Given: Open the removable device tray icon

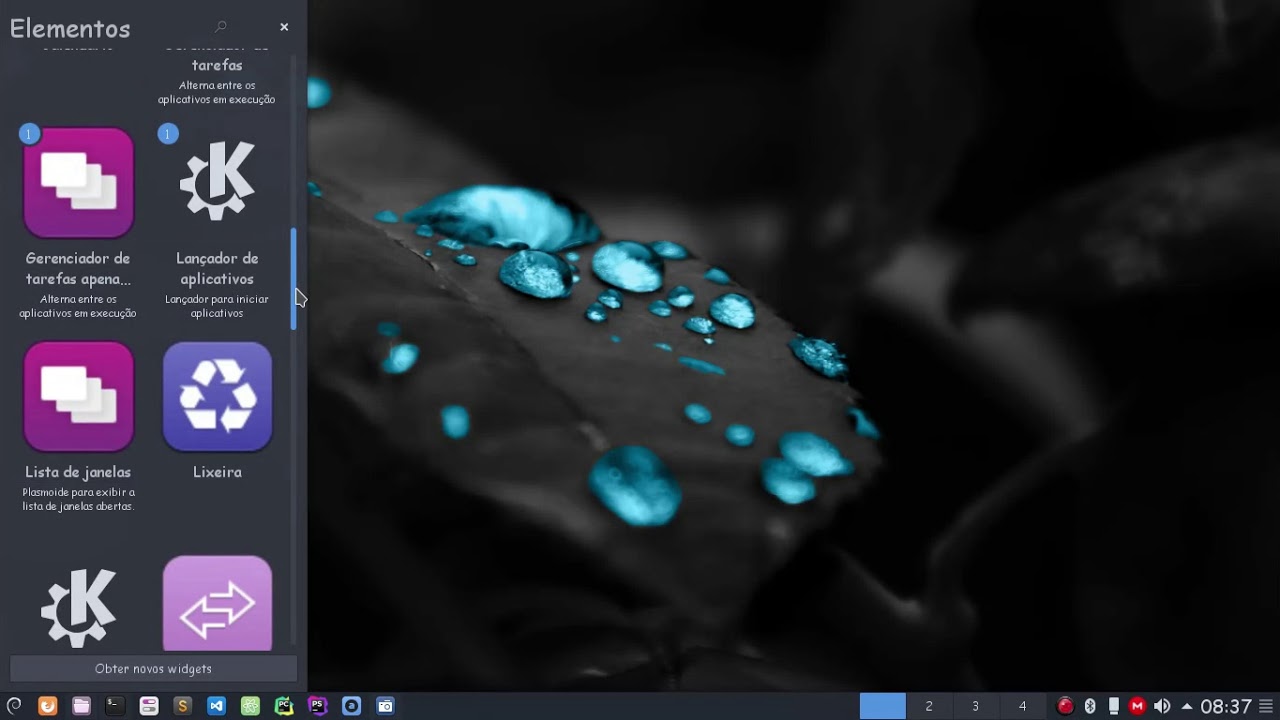Looking at the screenshot, I should 1113,706.
